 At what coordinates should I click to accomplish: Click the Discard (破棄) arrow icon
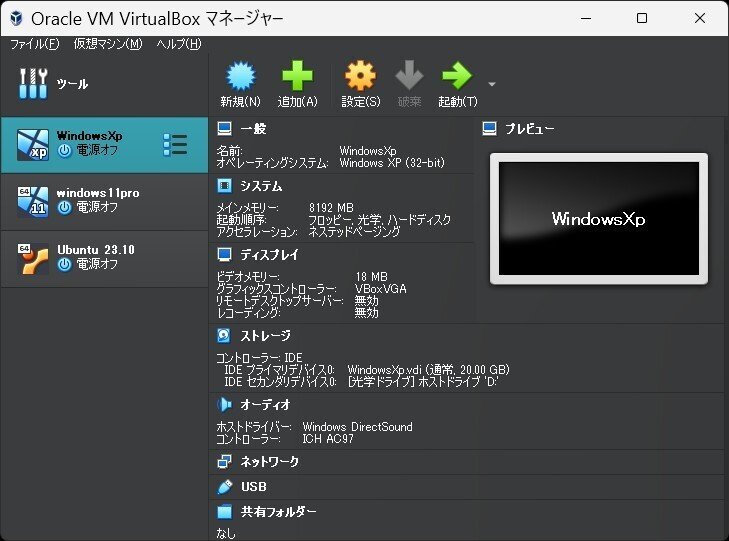point(409,75)
